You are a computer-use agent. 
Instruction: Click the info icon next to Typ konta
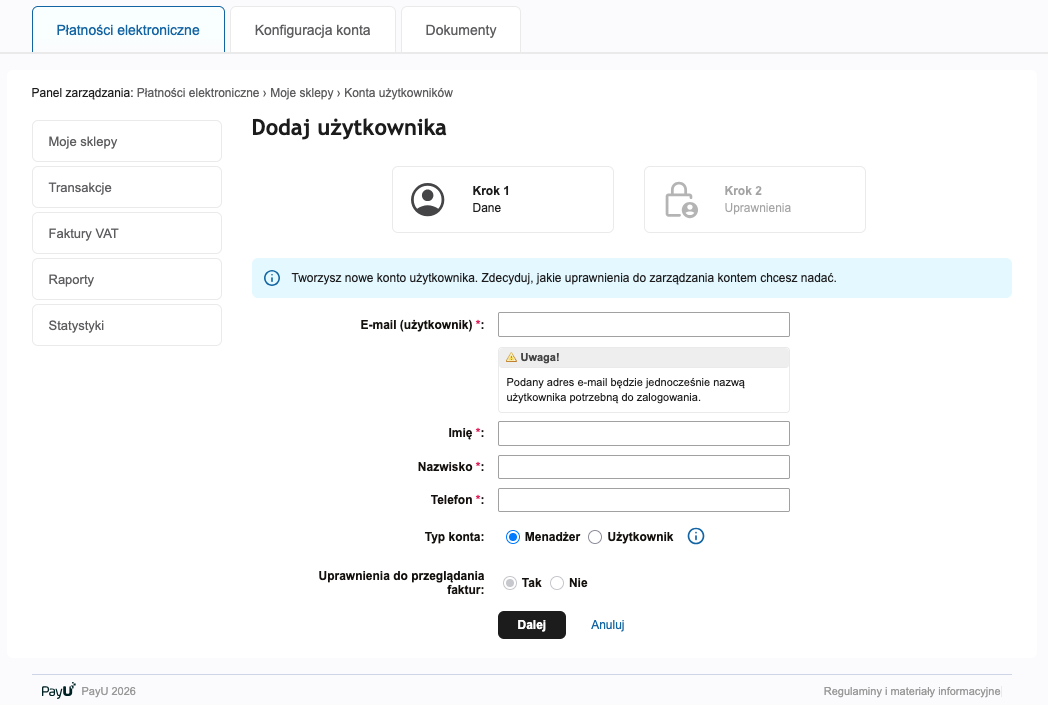(x=695, y=536)
